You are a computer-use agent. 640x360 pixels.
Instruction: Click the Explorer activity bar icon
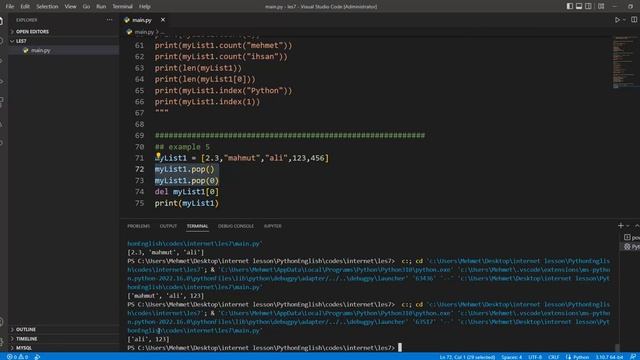coord(2,21)
